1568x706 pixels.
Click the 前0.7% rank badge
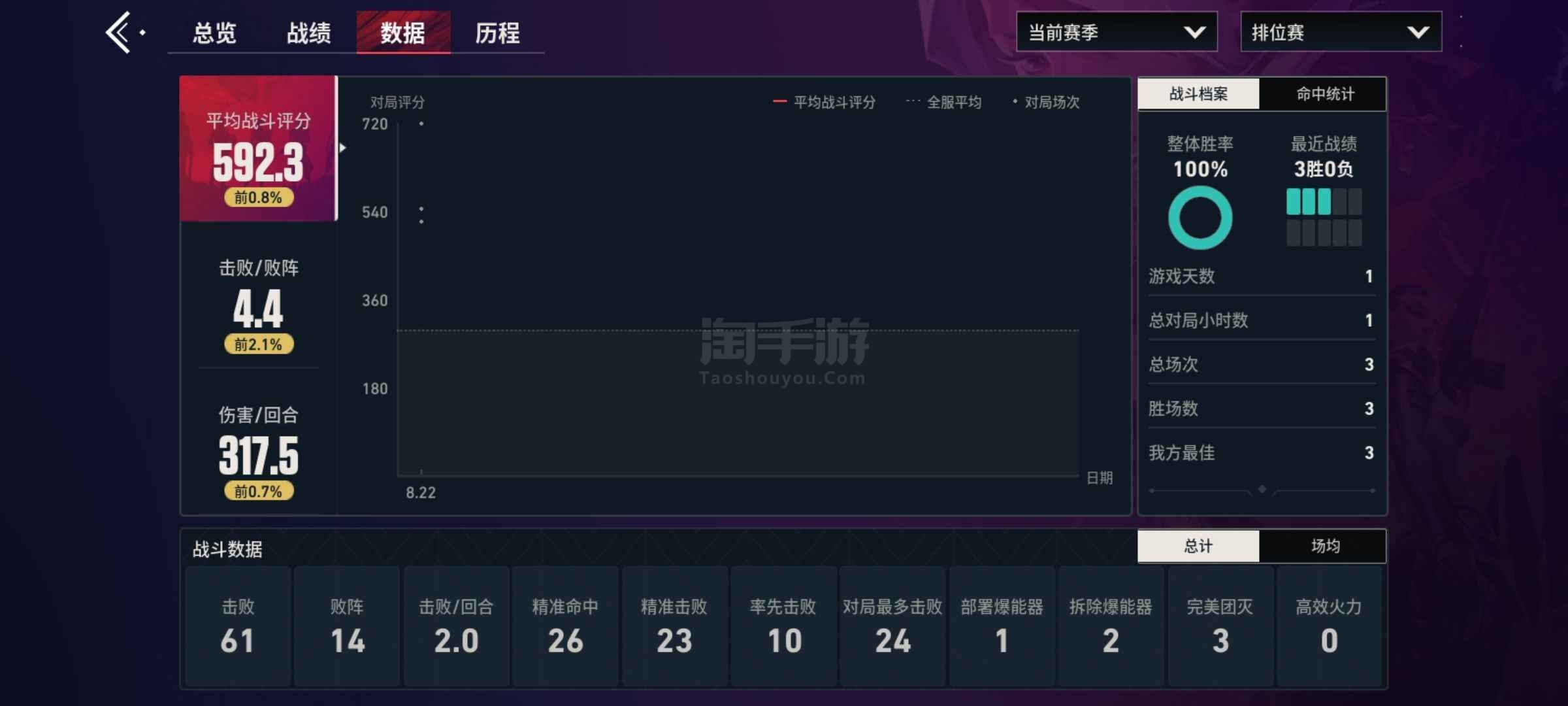[259, 492]
